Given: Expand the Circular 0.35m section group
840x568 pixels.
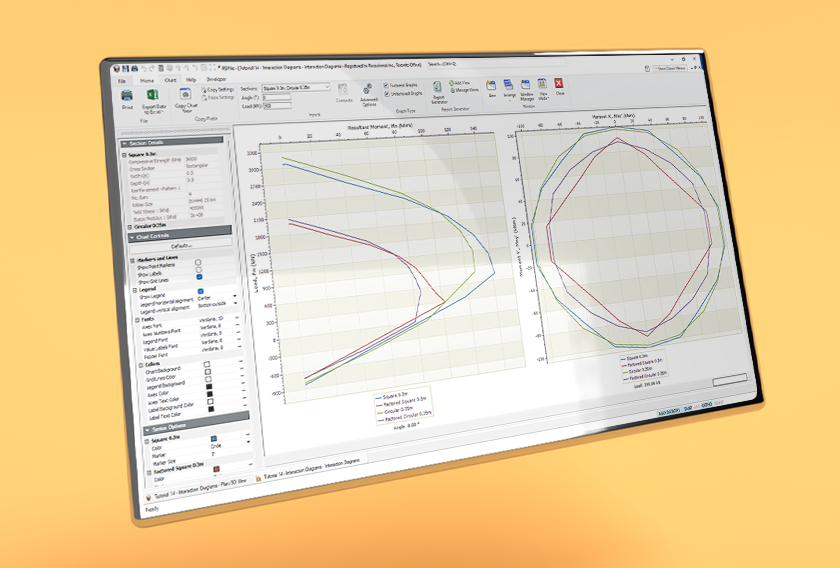Looking at the screenshot, I should click(130, 227).
